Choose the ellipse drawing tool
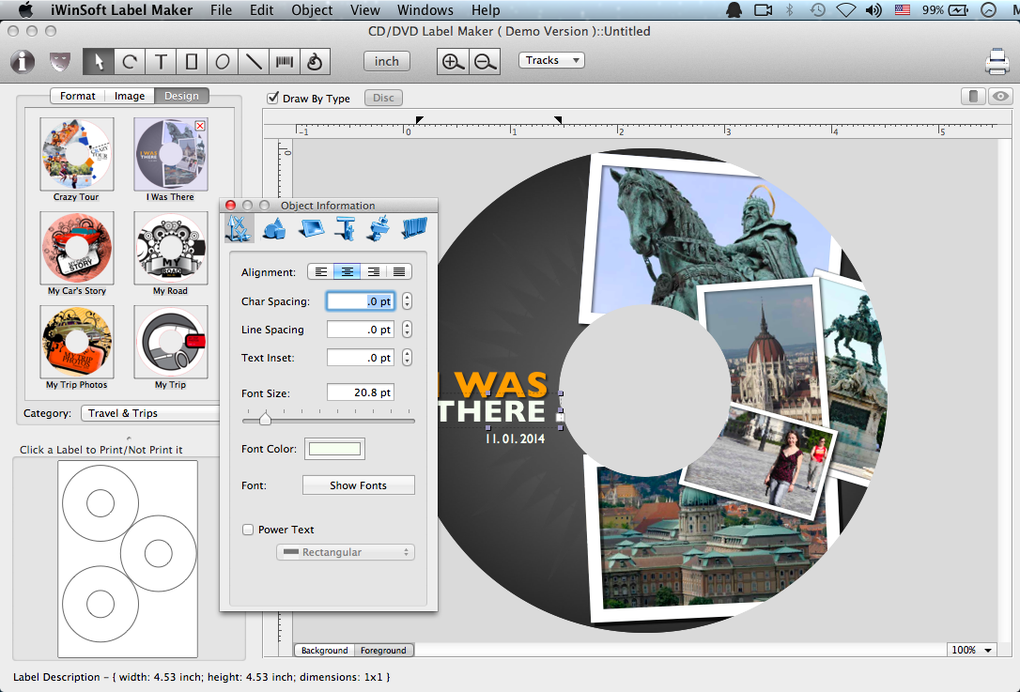 tap(222, 62)
